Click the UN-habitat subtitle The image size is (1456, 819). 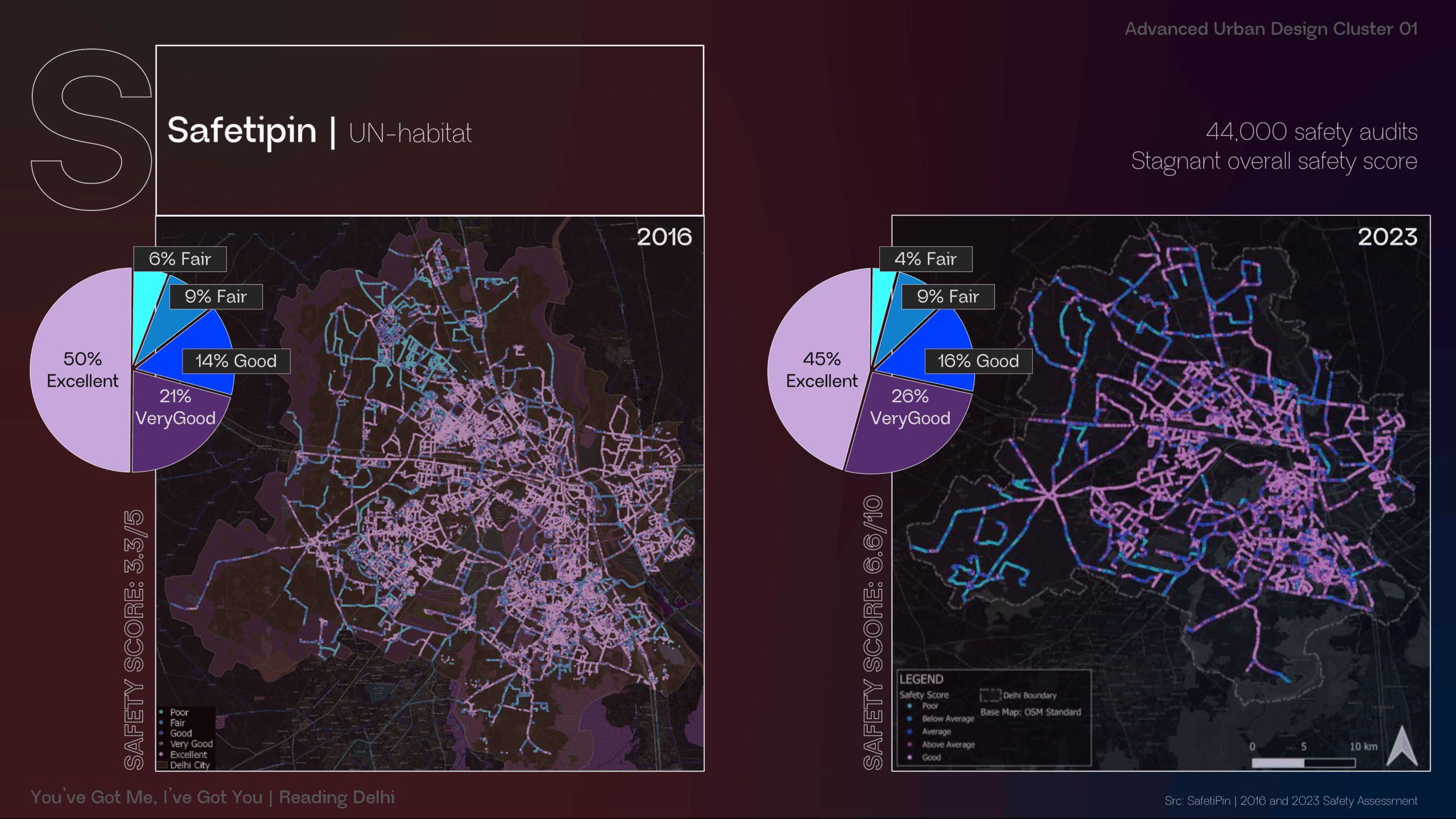[410, 134]
